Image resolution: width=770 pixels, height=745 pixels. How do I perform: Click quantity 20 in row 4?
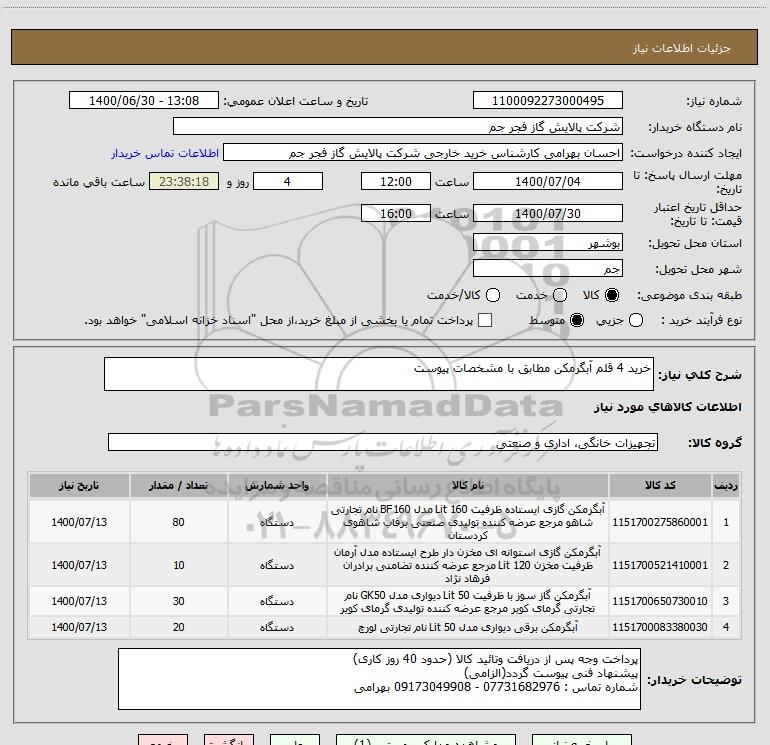[178, 627]
